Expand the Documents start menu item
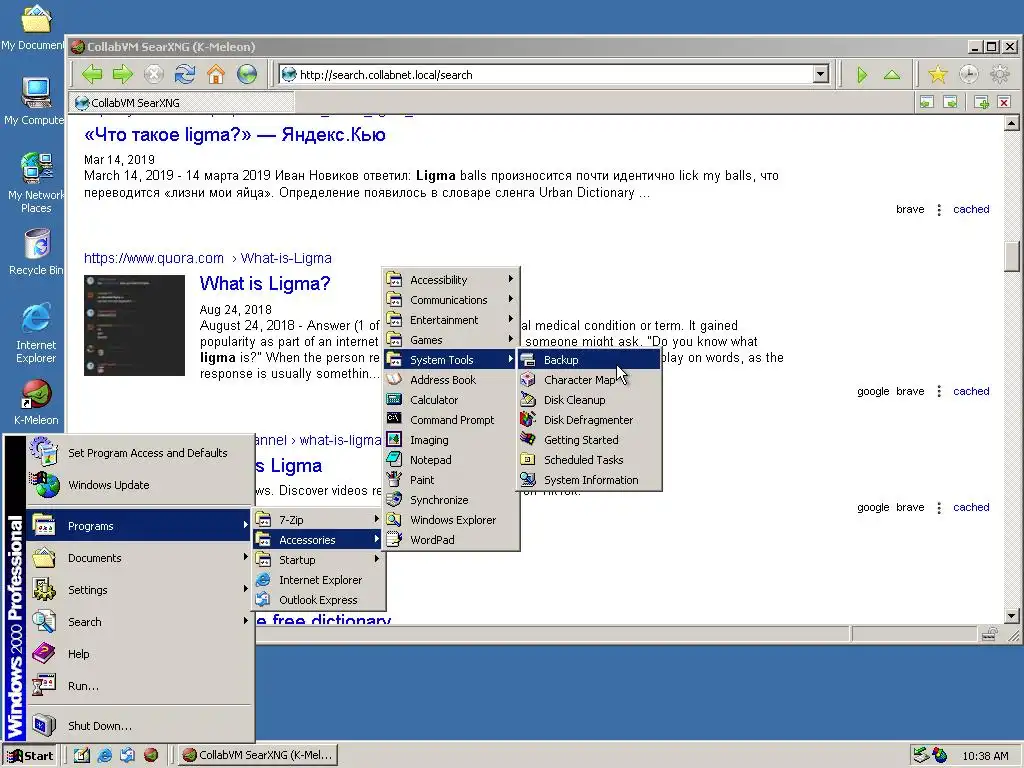 pyautogui.click(x=140, y=558)
